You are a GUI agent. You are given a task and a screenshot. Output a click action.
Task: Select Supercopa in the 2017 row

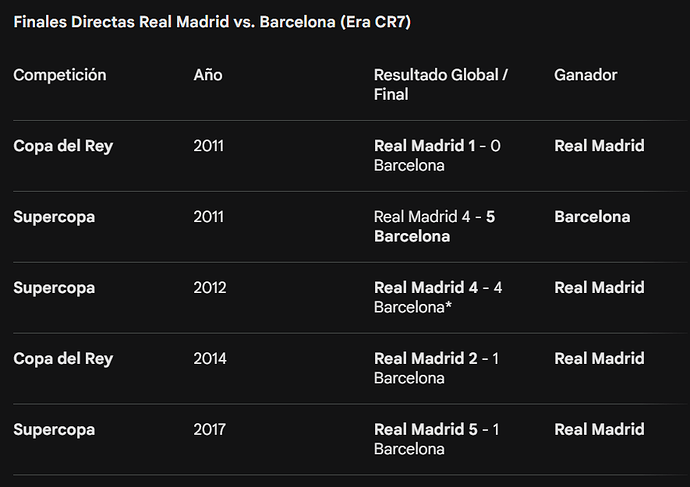(54, 430)
